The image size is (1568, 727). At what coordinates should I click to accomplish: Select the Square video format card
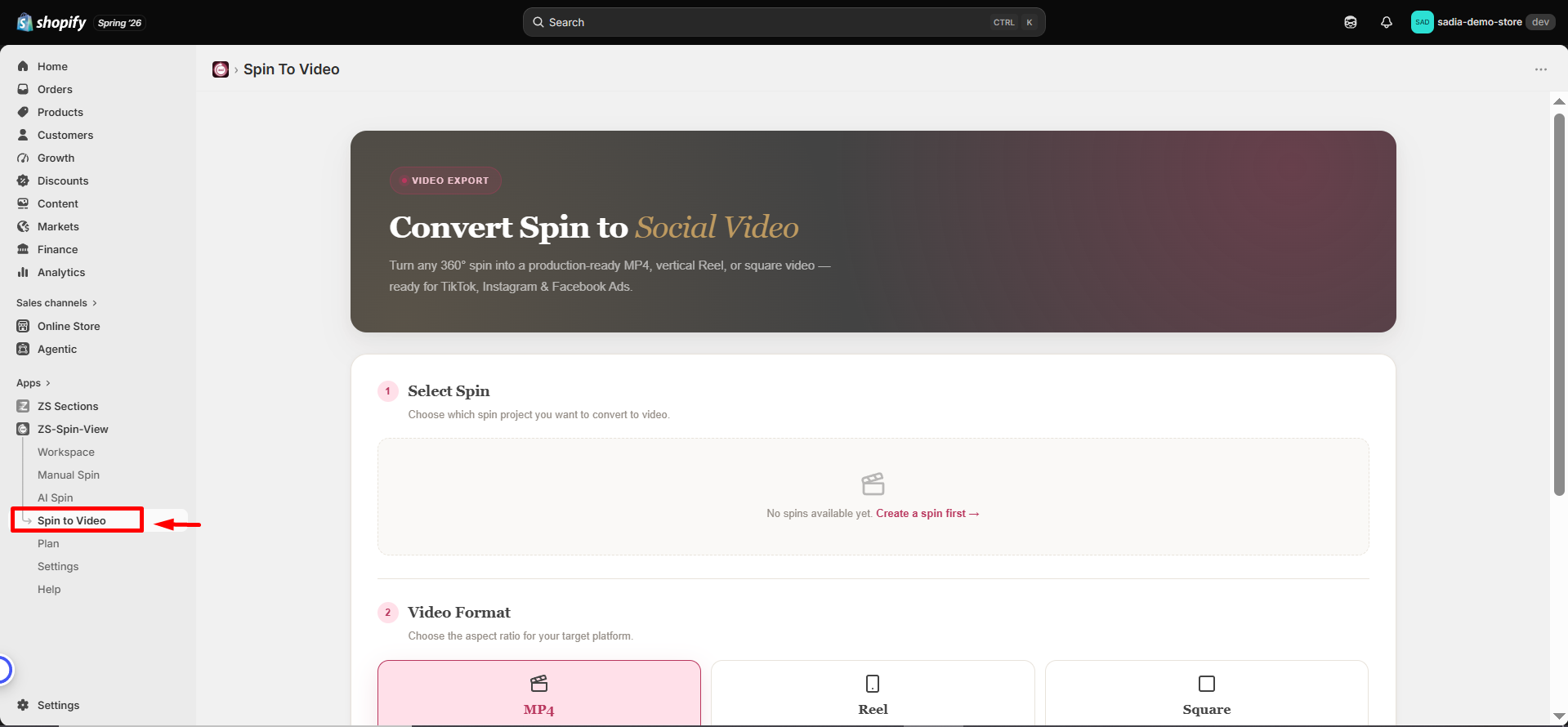(1206, 693)
